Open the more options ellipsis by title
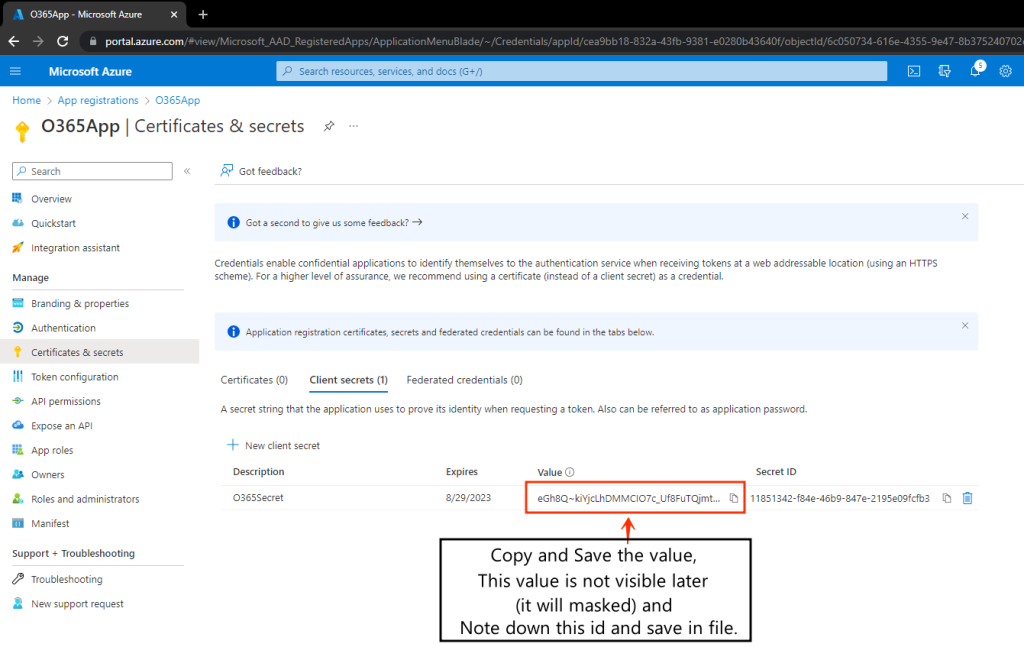The width and height of the screenshot is (1024, 647). [353, 127]
